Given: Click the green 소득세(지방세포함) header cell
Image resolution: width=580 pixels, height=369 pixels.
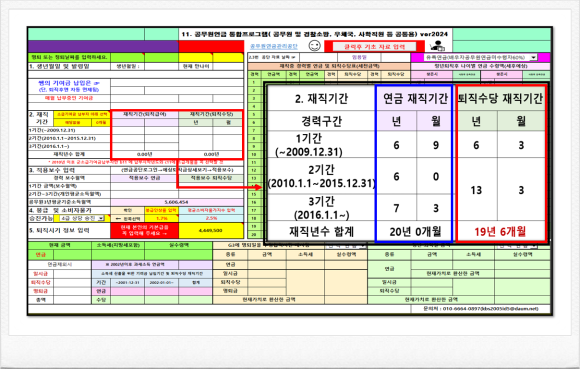Looking at the screenshot, I should click(118, 245).
